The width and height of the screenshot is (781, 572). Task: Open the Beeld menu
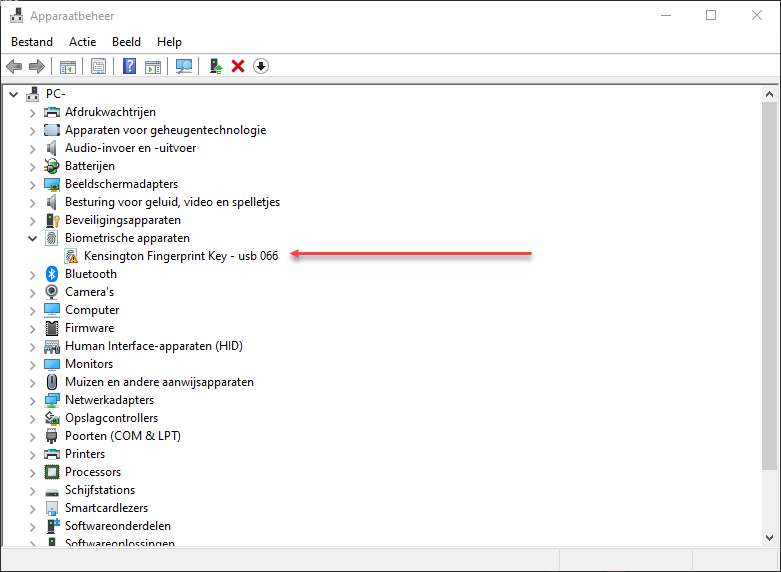tap(127, 42)
